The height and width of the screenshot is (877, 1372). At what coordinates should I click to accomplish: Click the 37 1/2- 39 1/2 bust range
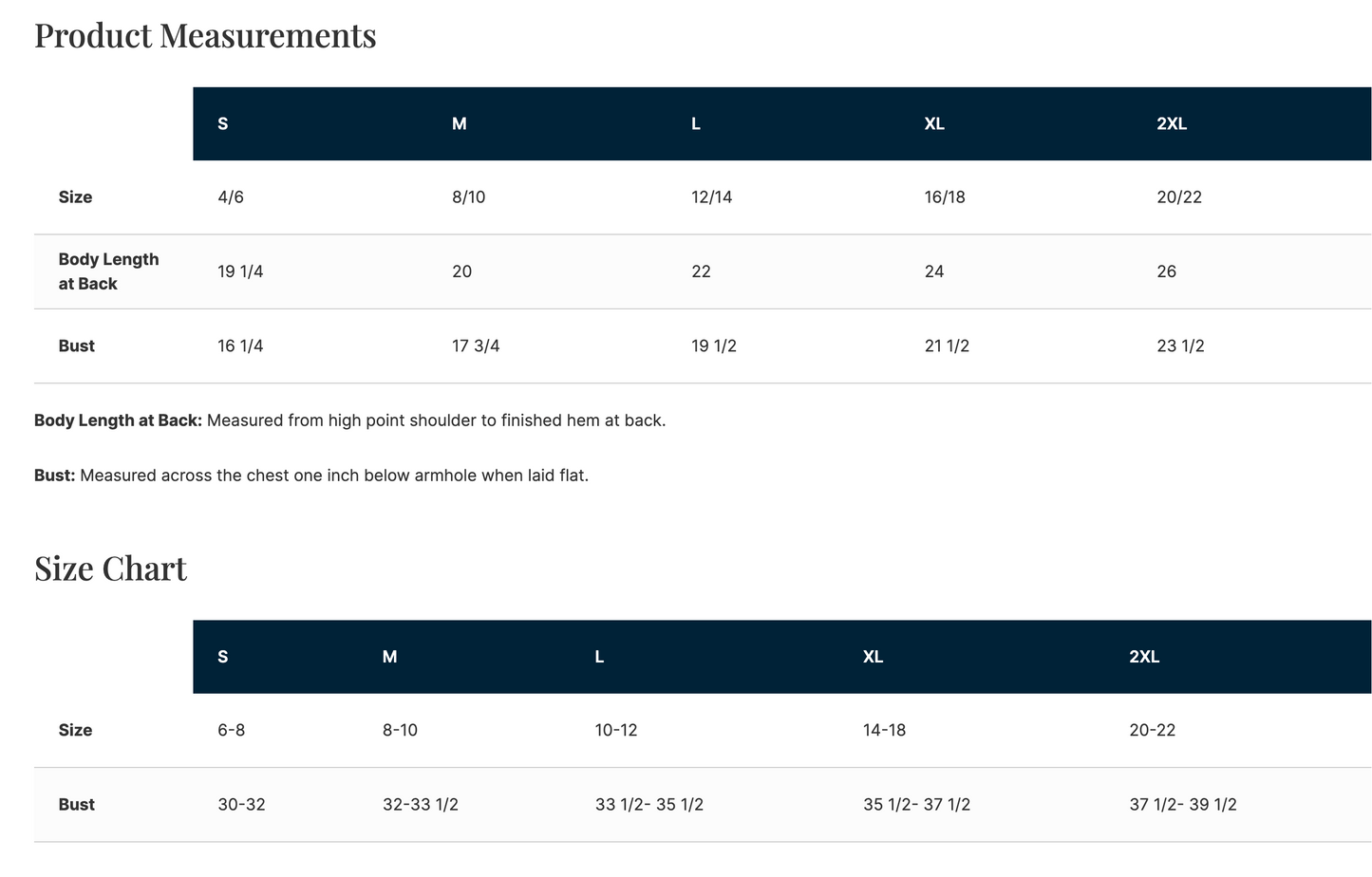(x=1183, y=805)
